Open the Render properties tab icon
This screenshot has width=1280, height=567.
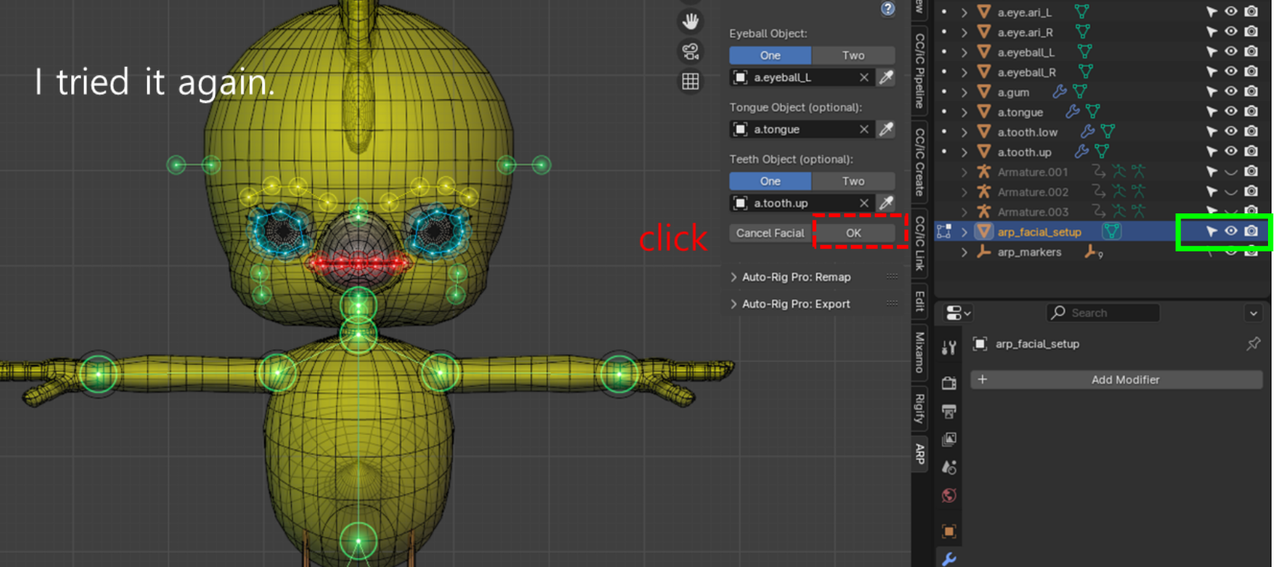click(x=949, y=383)
